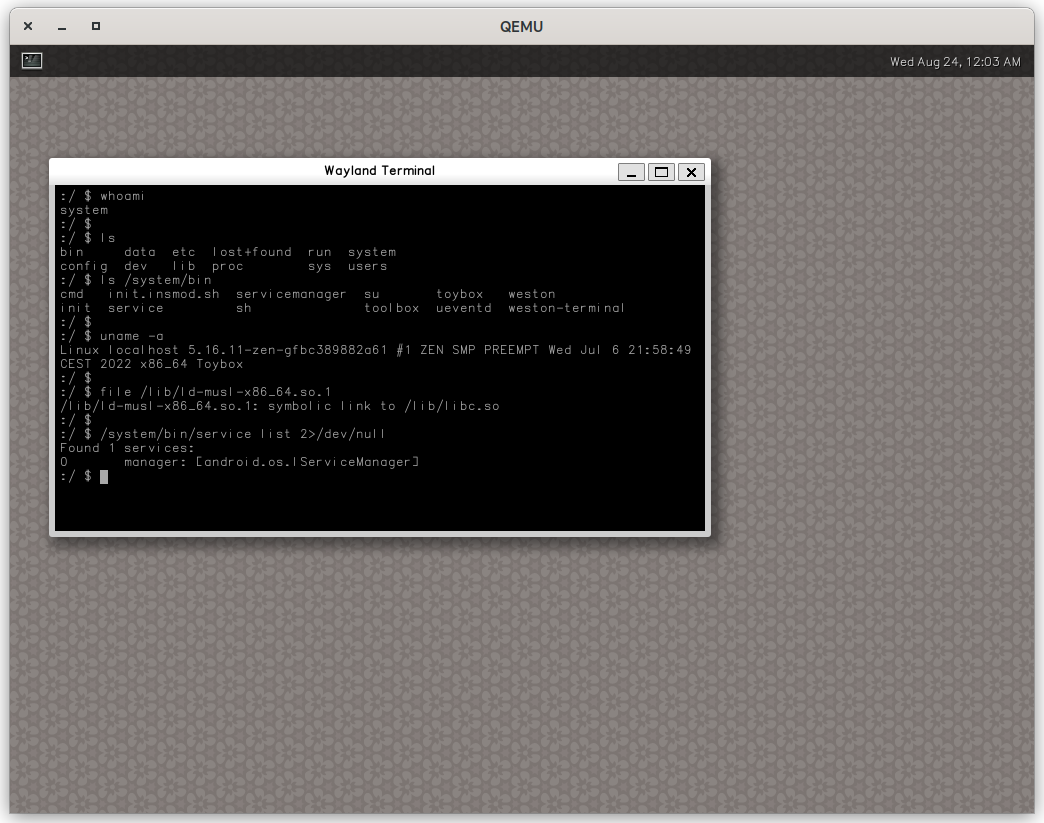1044x823 pixels.
Task: Pick the ueventd binary in the listing
Action: tap(463, 308)
